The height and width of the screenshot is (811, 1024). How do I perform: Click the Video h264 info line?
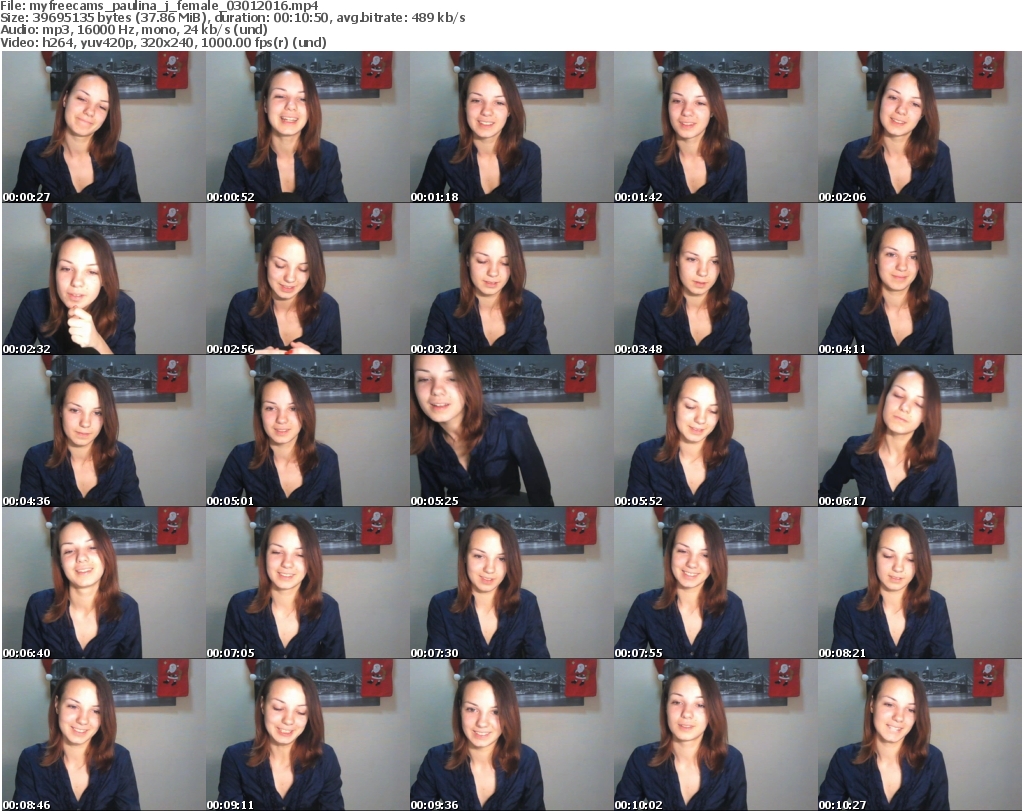click(x=163, y=42)
